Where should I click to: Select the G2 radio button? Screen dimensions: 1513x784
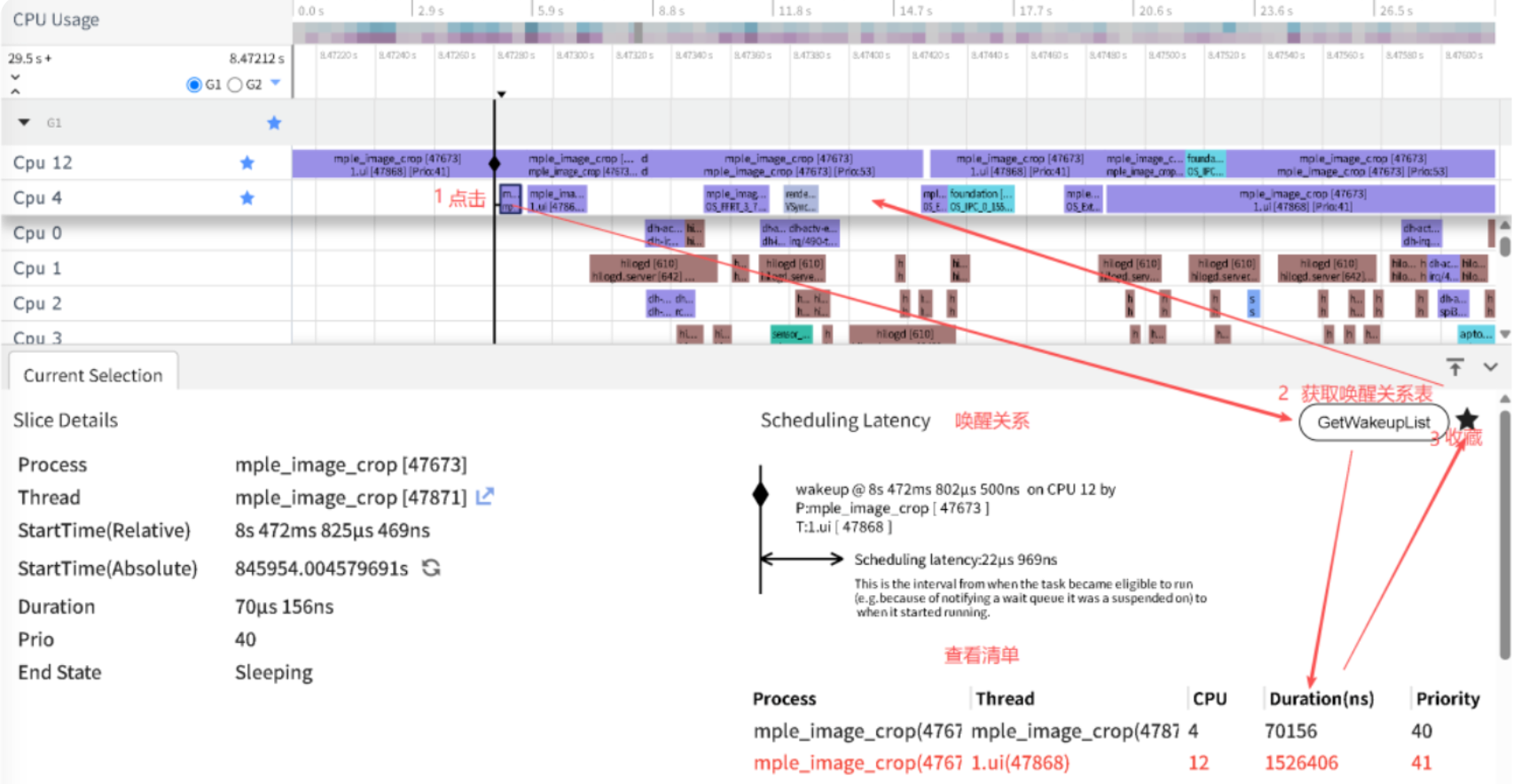(235, 84)
